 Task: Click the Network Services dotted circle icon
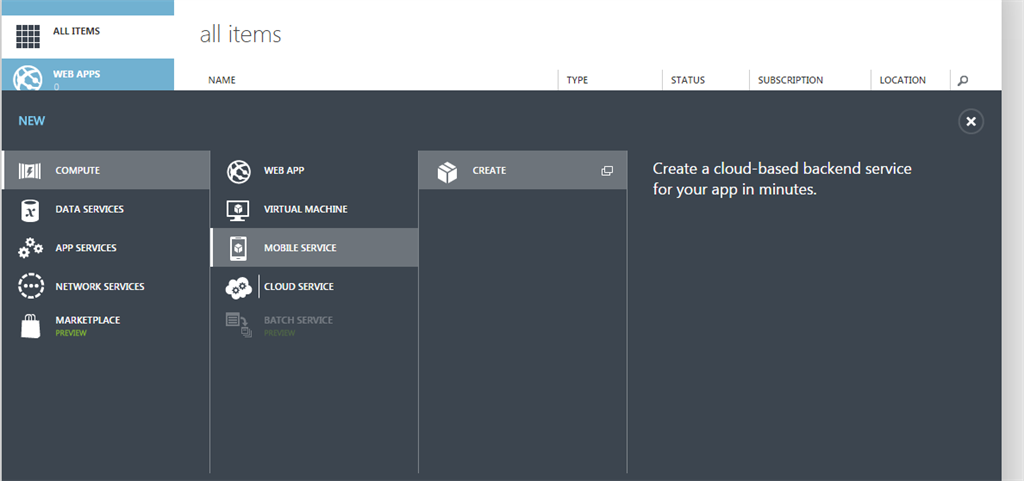pos(30,287)
